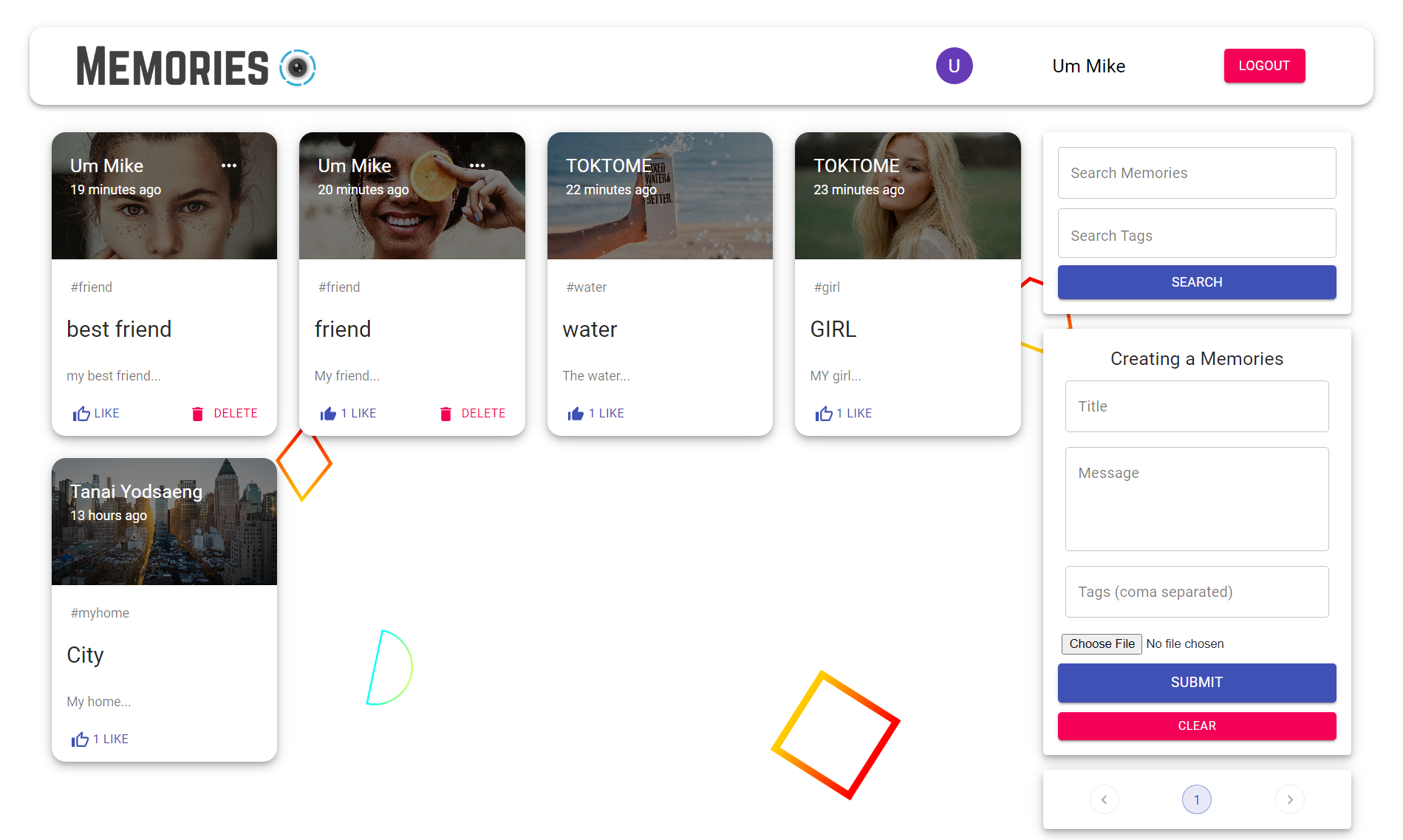The height and width of the screenshot is (840, 1403).
Task: Click the Like icon on the water card
Action: point(576,413)
